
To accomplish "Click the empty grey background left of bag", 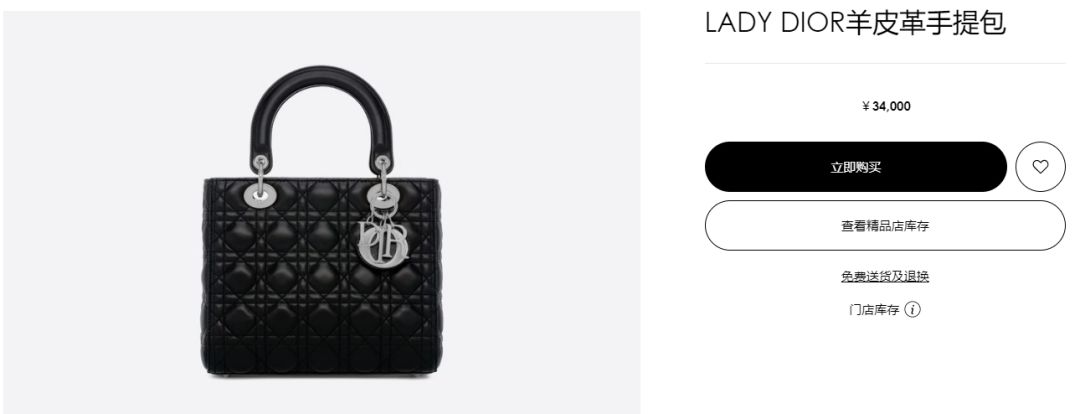I will [x=103, y=220].
